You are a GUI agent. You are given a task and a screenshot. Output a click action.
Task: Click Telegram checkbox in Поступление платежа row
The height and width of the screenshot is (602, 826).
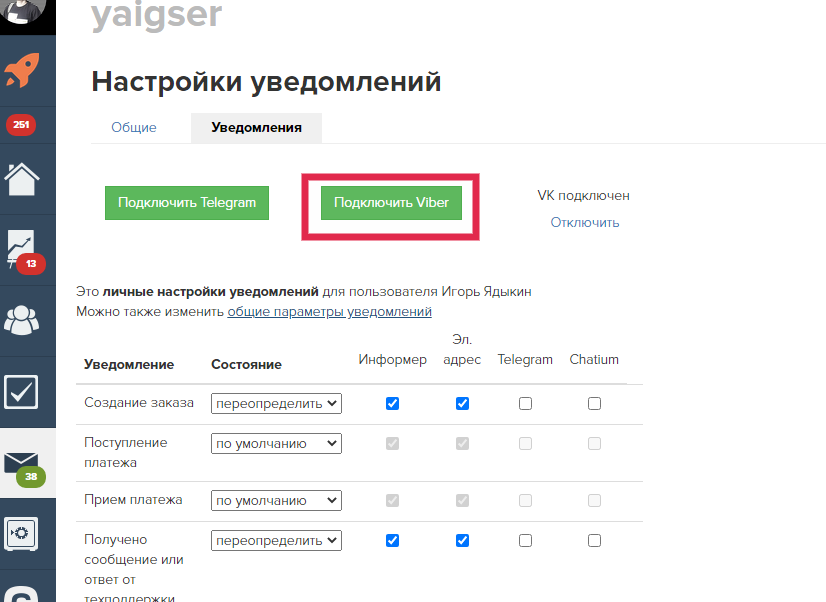[x=525, y=443]
